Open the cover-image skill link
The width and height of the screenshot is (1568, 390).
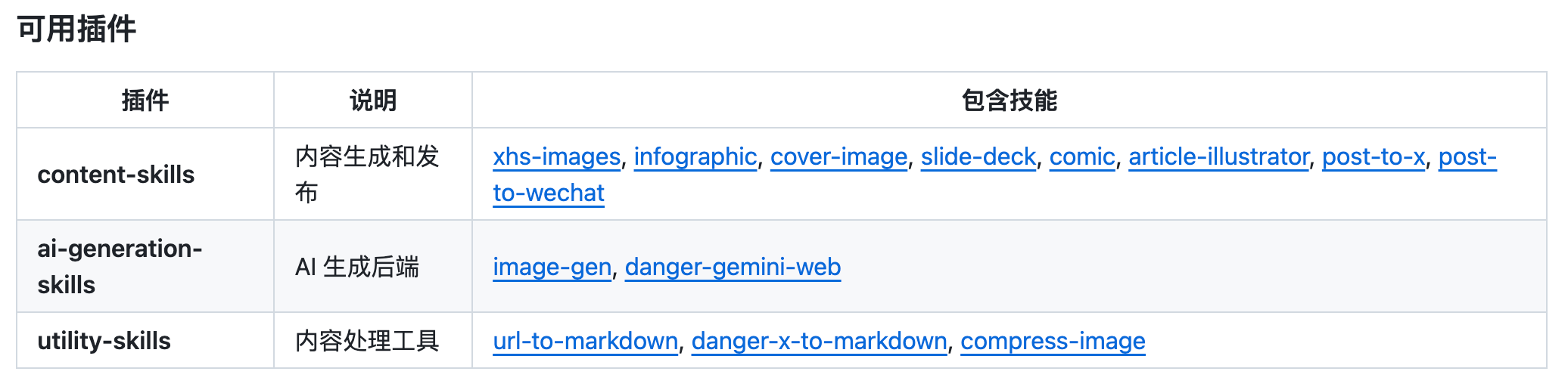(838, 156)
